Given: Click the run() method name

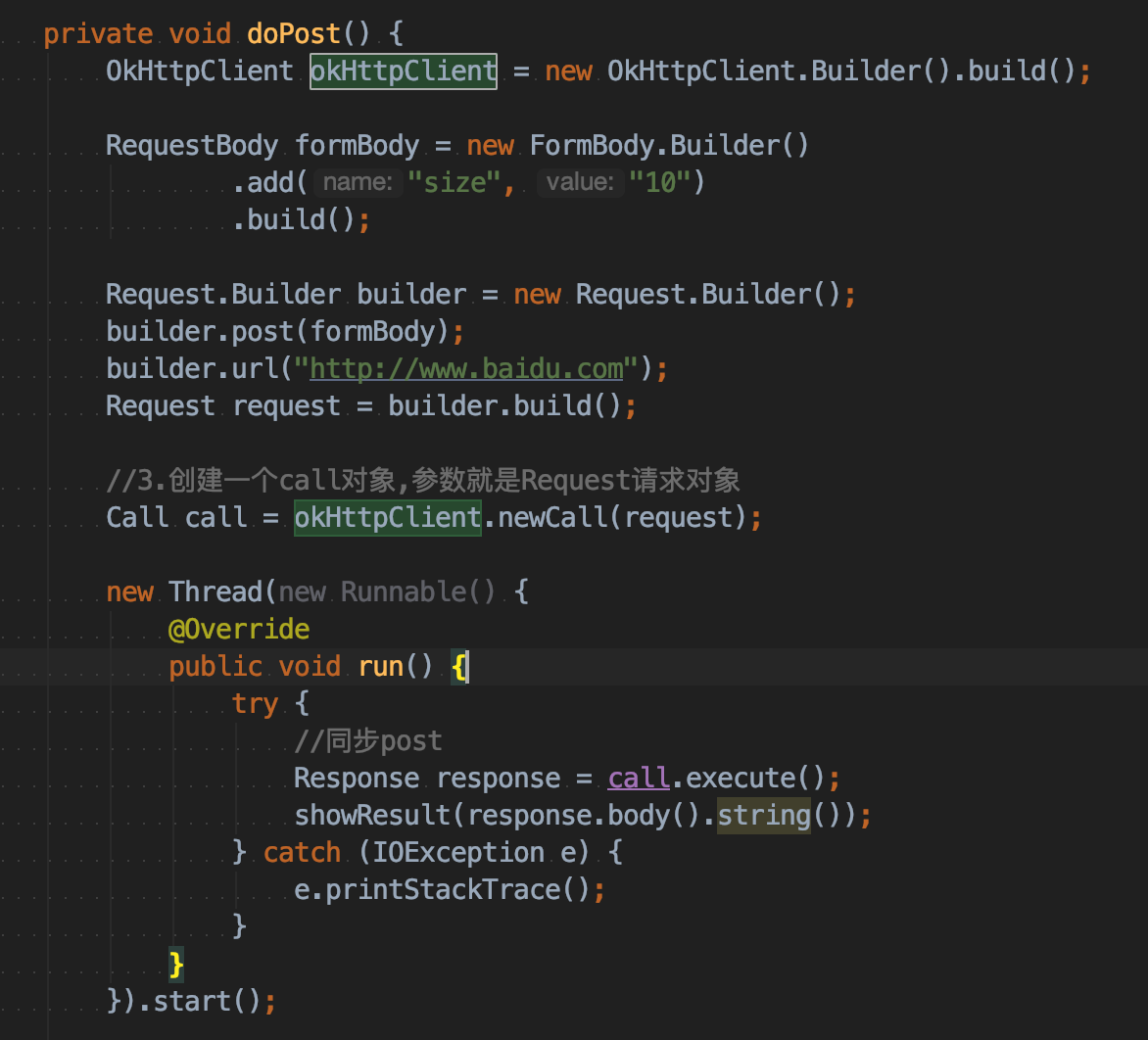Looking at the screenshot, I should click(x=381, y=666).
